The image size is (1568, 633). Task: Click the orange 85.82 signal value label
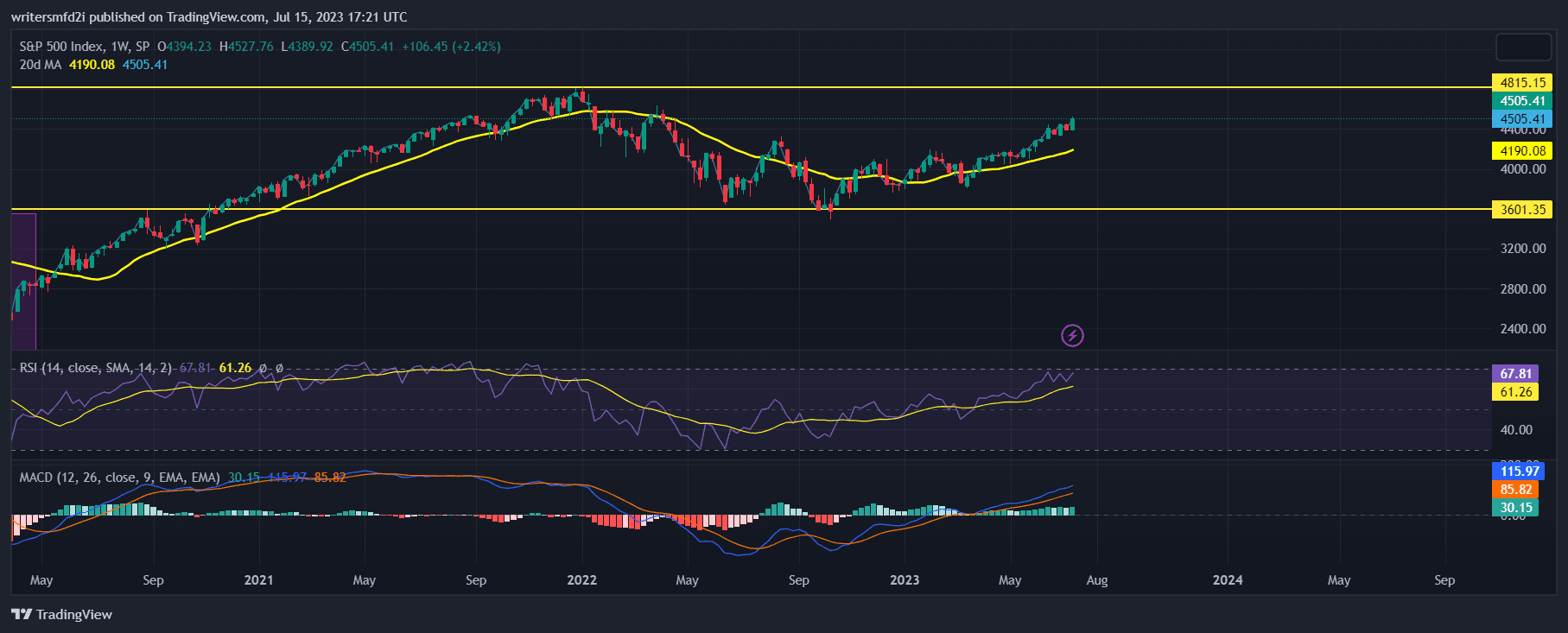[1515, 490]
